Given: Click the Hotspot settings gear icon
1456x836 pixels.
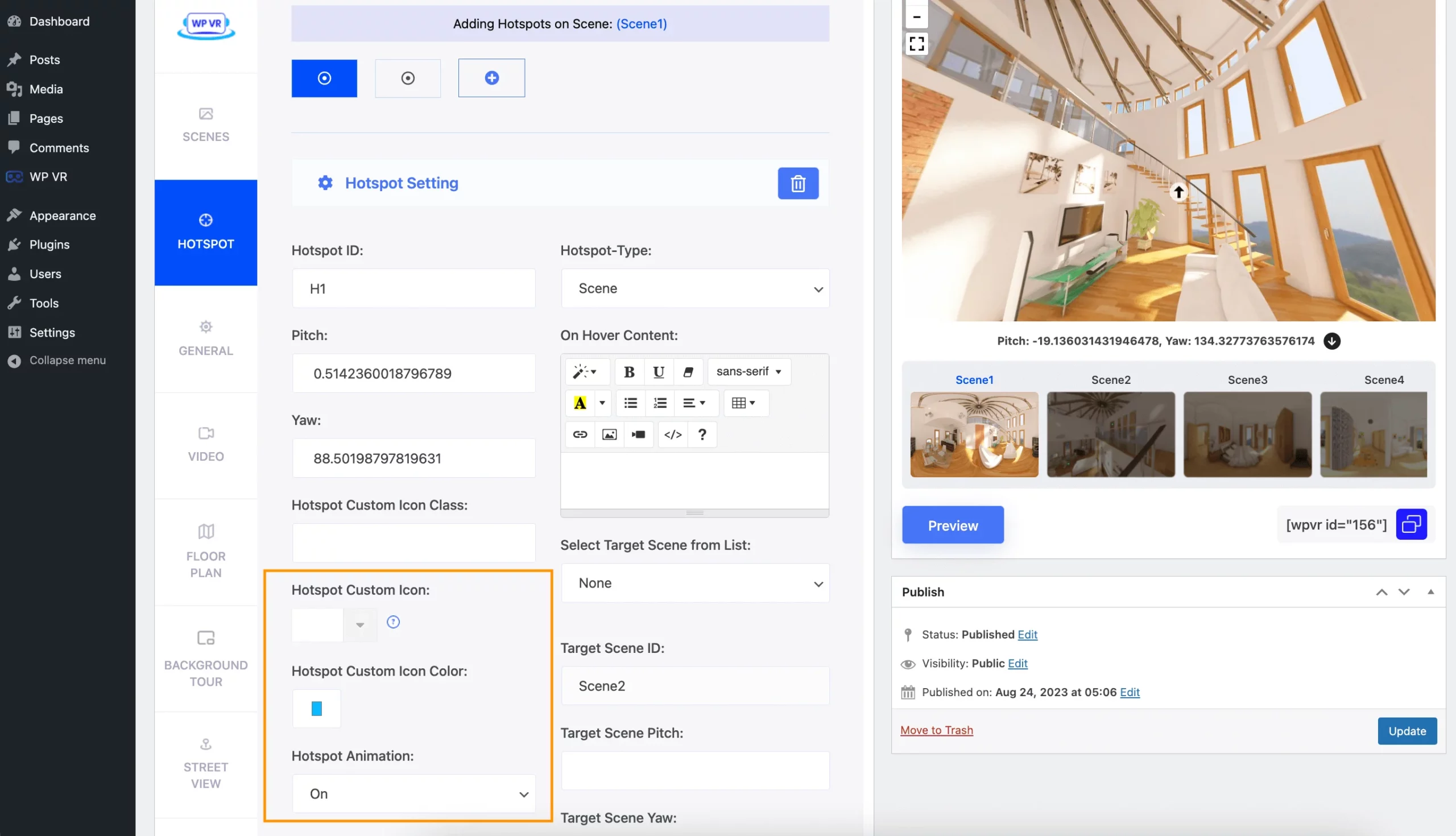Looking at the screenshot, I should click(x=325, y=184).
